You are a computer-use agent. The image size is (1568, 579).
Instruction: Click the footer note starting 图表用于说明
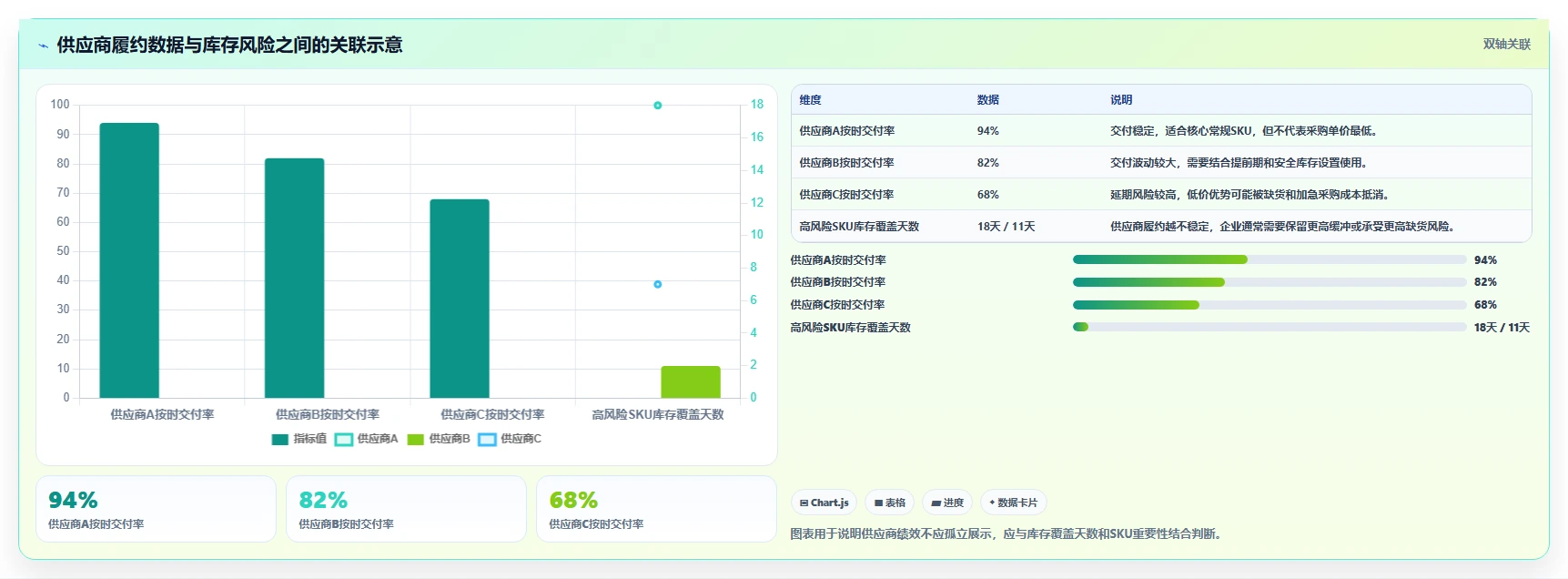coord(1007,534)
